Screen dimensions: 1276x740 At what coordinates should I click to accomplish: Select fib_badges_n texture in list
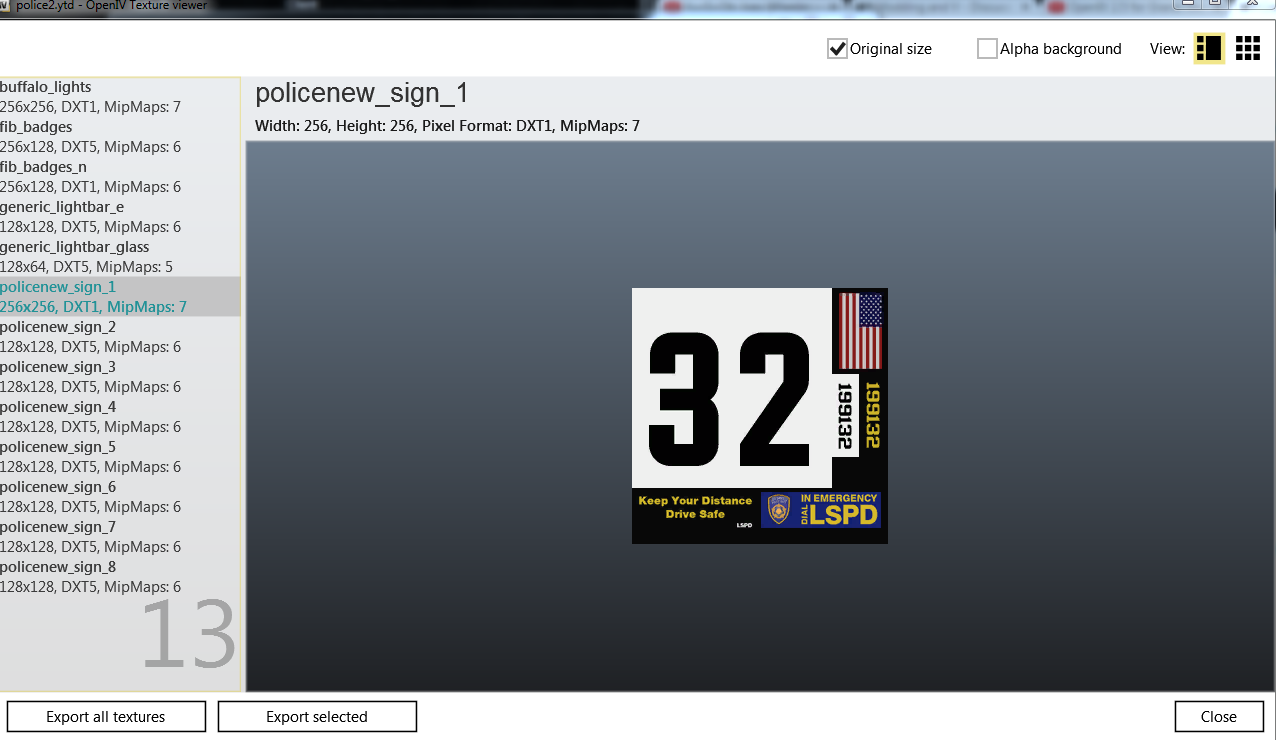click(x=120, y=177)
